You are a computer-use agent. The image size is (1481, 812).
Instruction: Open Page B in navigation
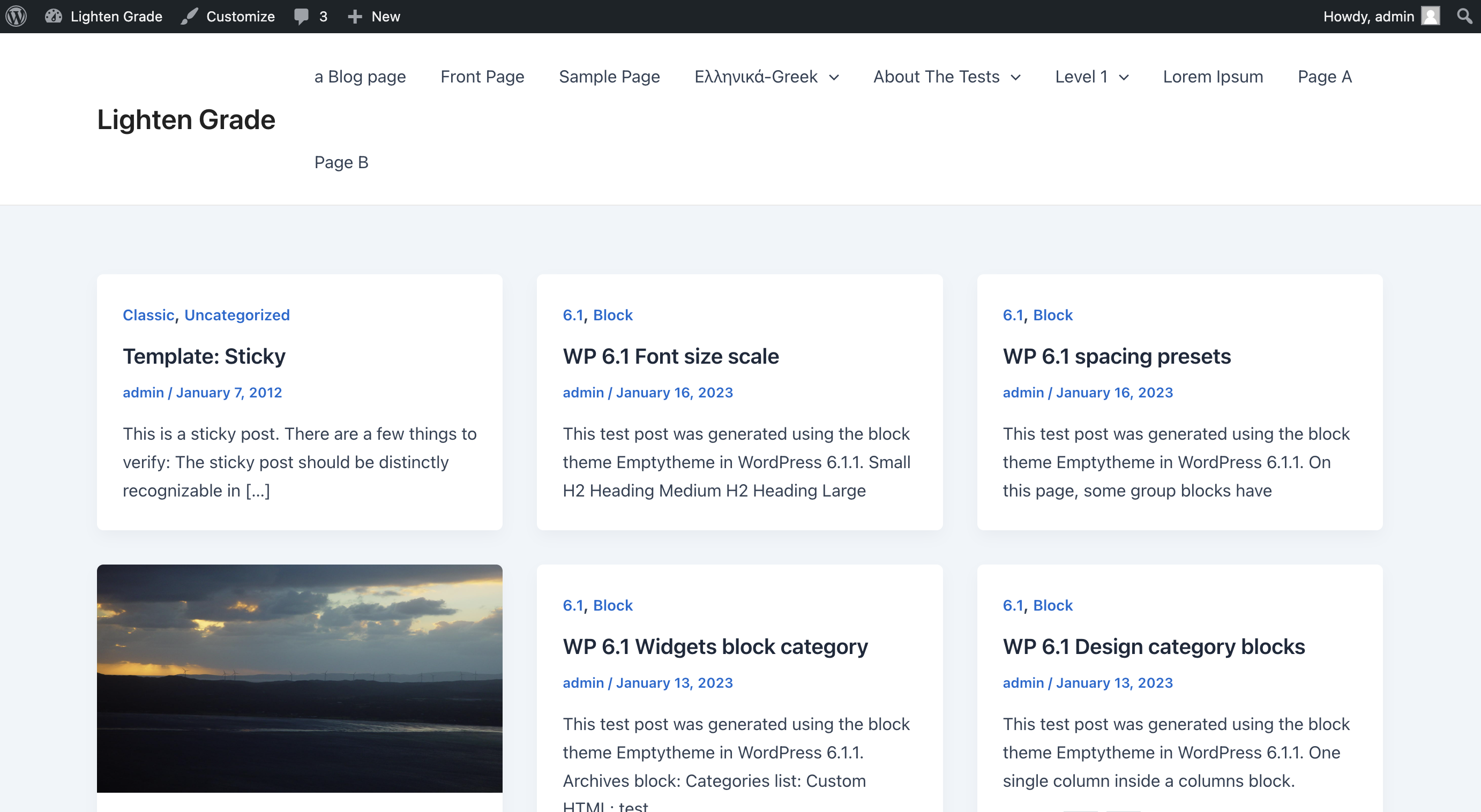point(341,162)
